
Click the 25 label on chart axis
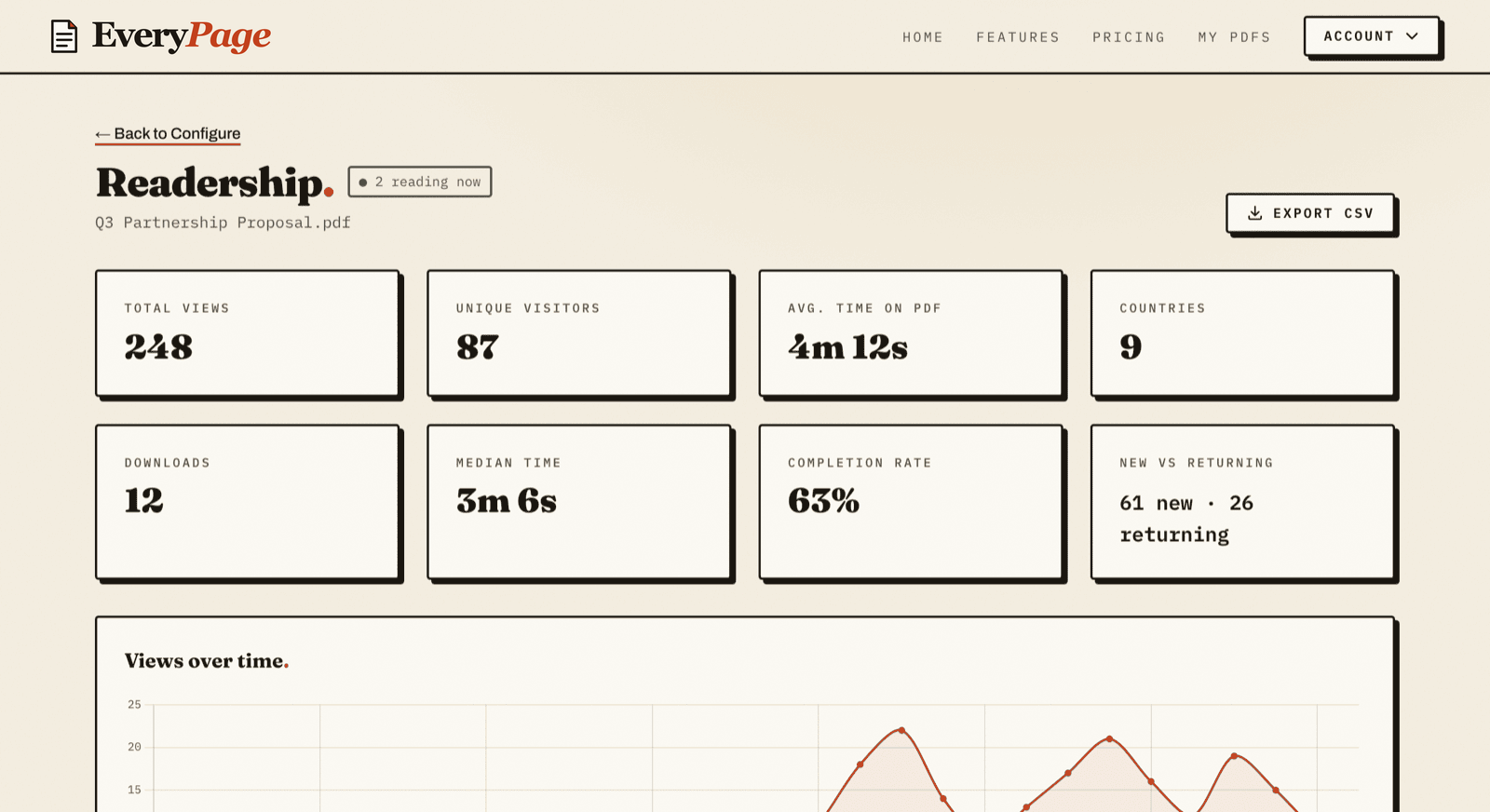[x=134, y=705]
